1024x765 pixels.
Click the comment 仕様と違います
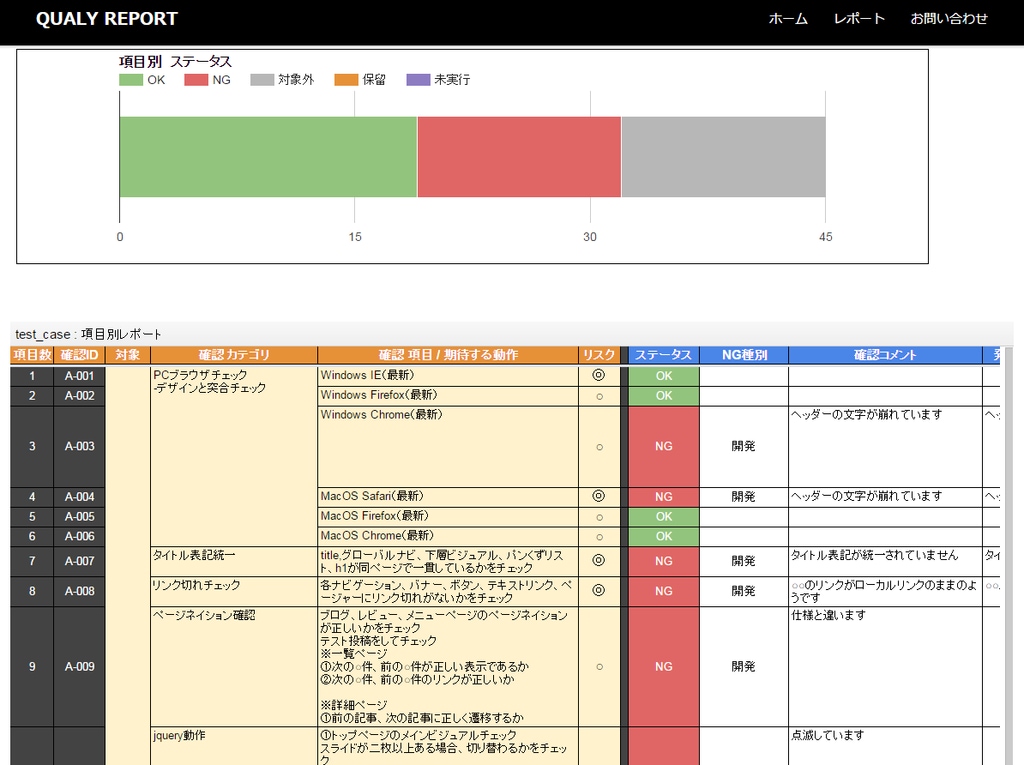click(829, 615)
